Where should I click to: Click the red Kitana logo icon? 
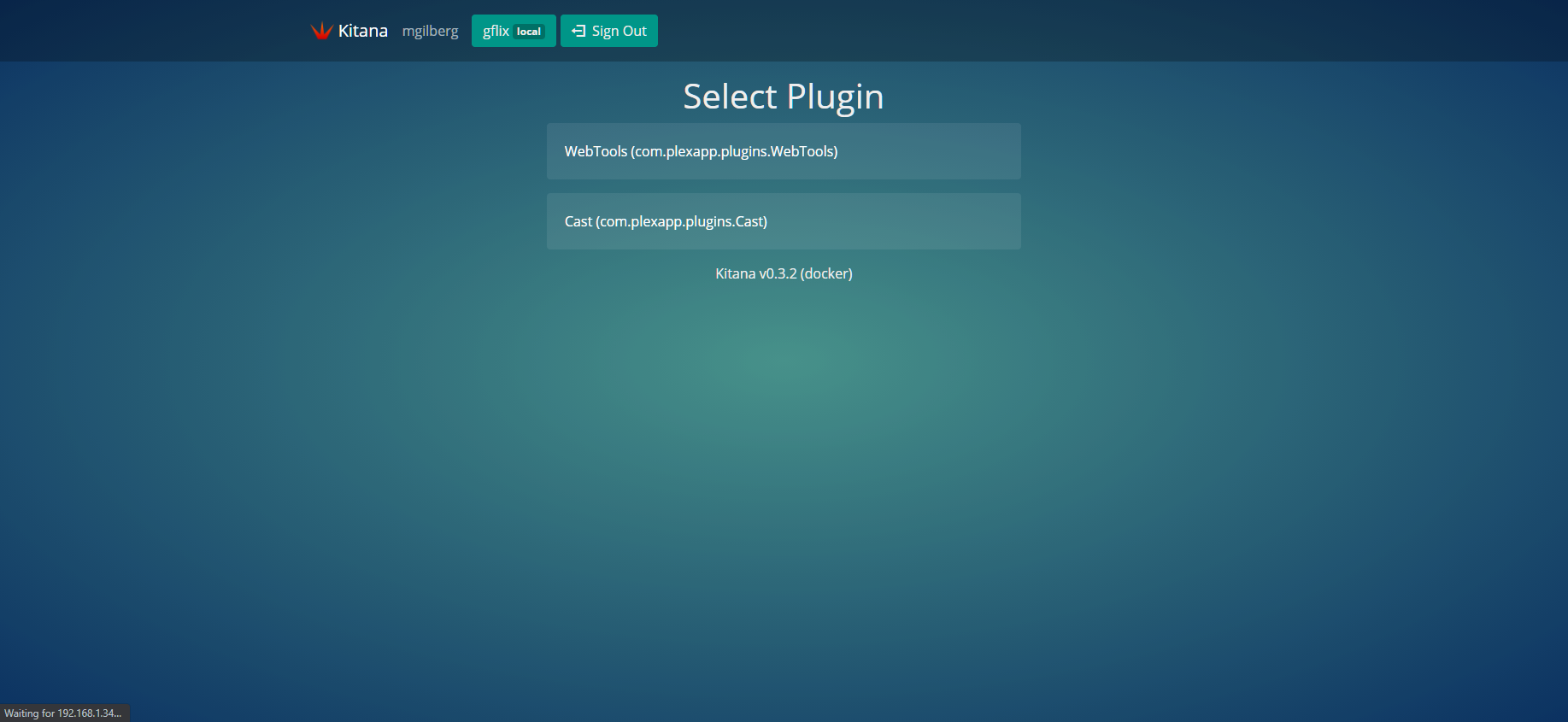click(x=321, y=31)
